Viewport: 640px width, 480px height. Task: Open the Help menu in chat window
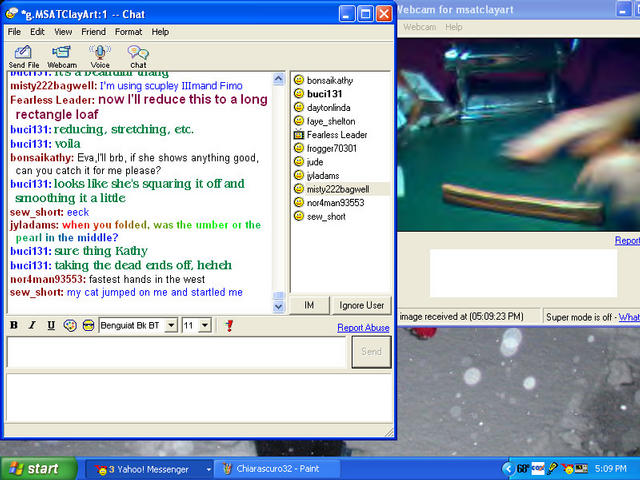pyautogui.click(x=160, y=32)
